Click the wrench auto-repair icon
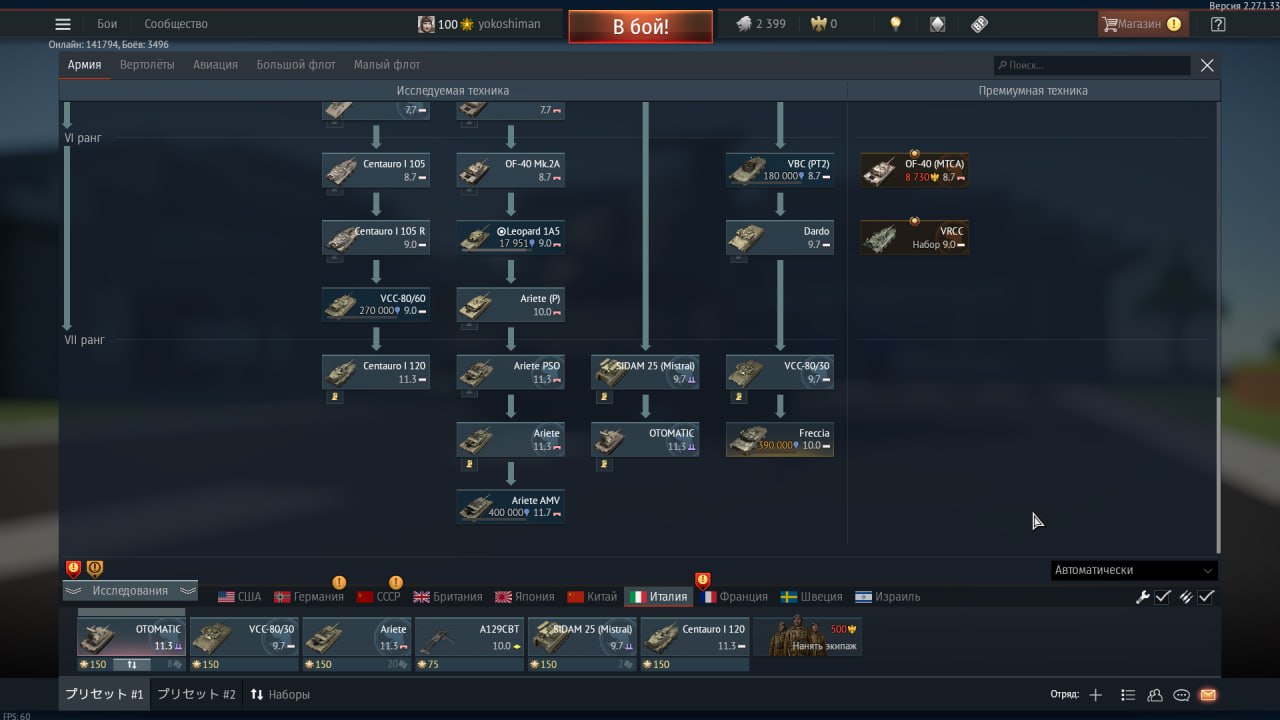This screenshot has height=720, width=1280. 1142,597
